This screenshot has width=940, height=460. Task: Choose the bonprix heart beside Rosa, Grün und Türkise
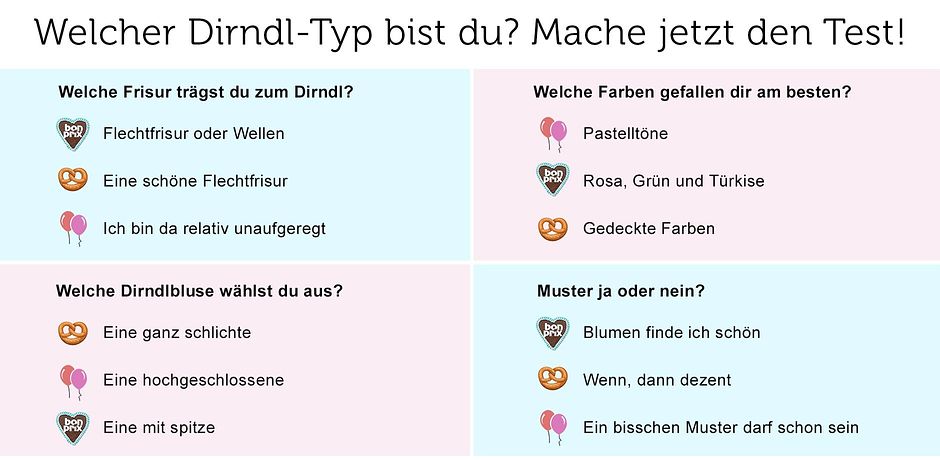tap(553, 179)
